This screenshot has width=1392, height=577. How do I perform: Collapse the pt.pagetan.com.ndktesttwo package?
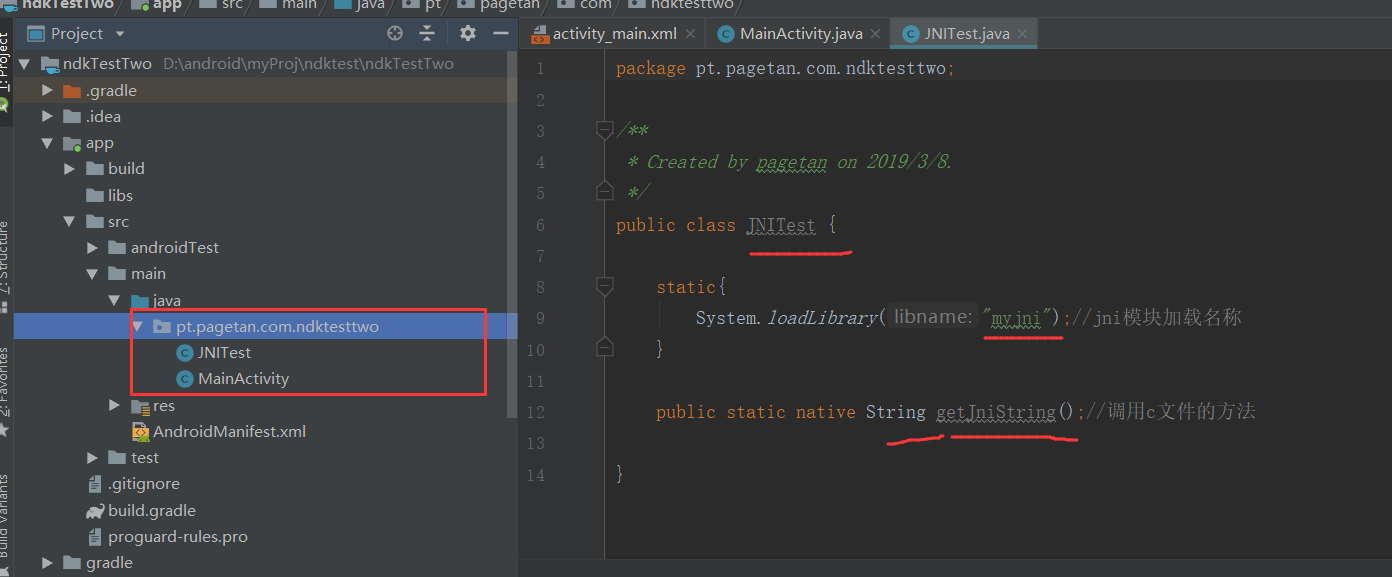[x=139, y=326]
